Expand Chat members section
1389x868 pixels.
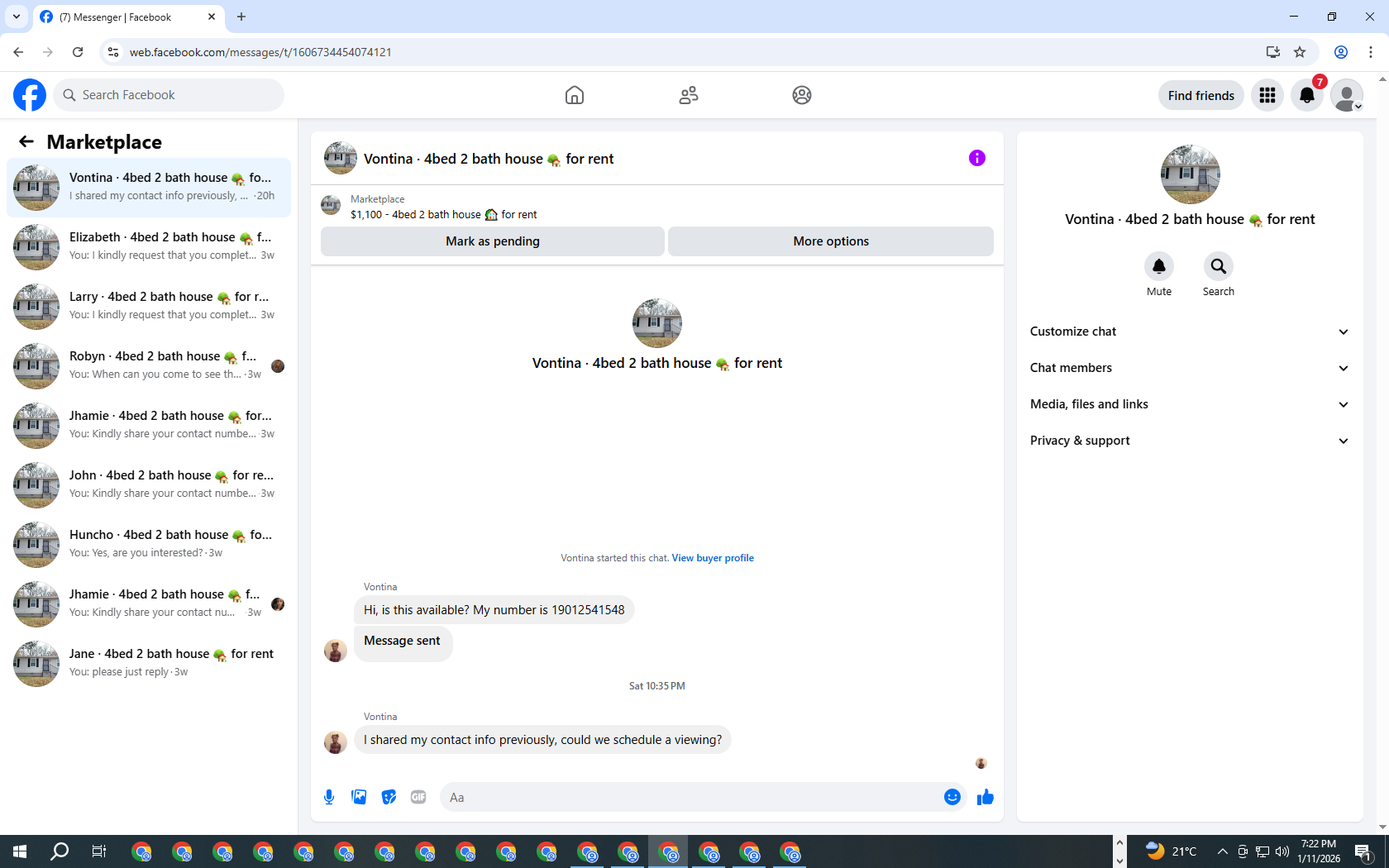coord(1190,368)
